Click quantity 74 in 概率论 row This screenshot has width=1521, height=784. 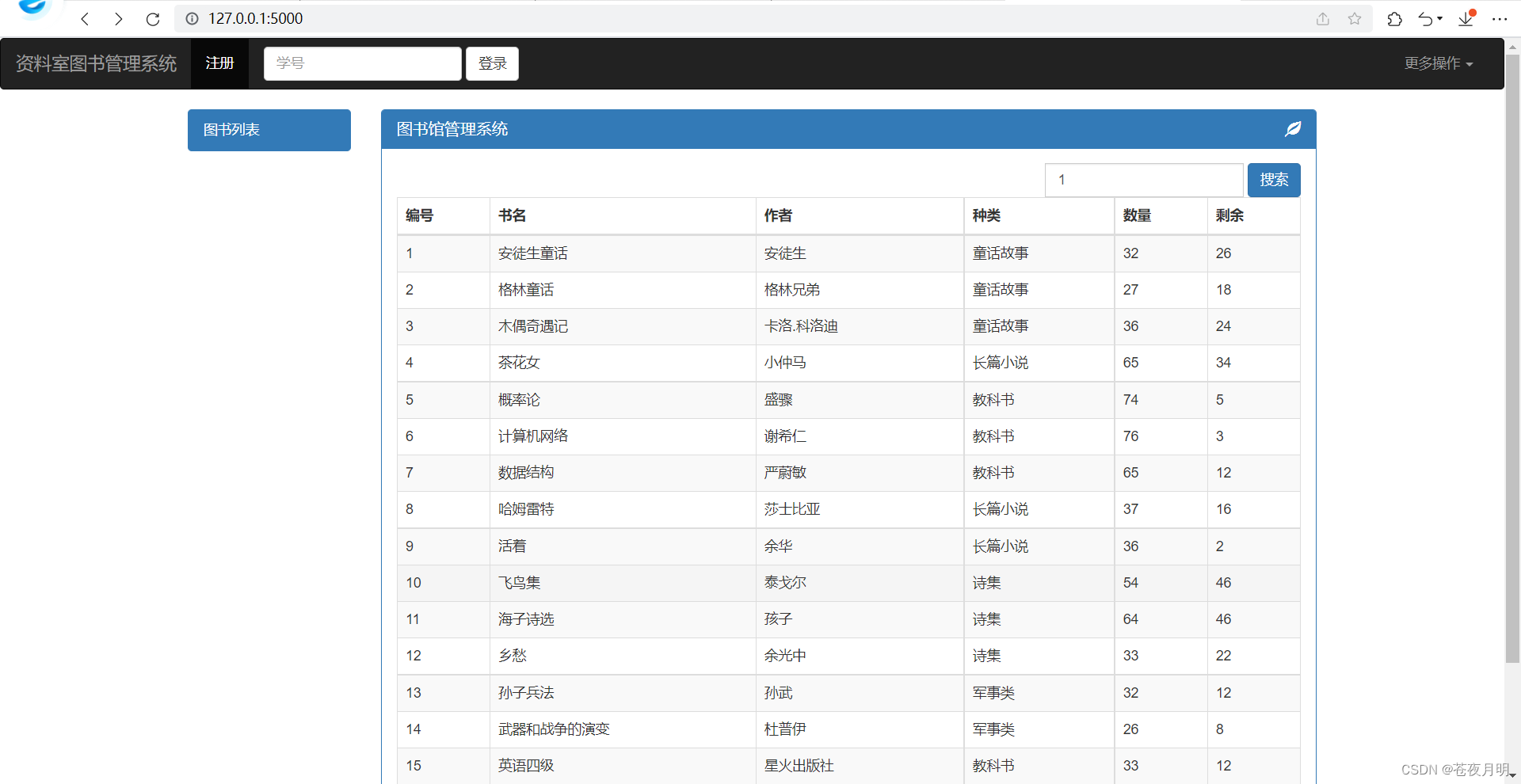[1130, 400]
